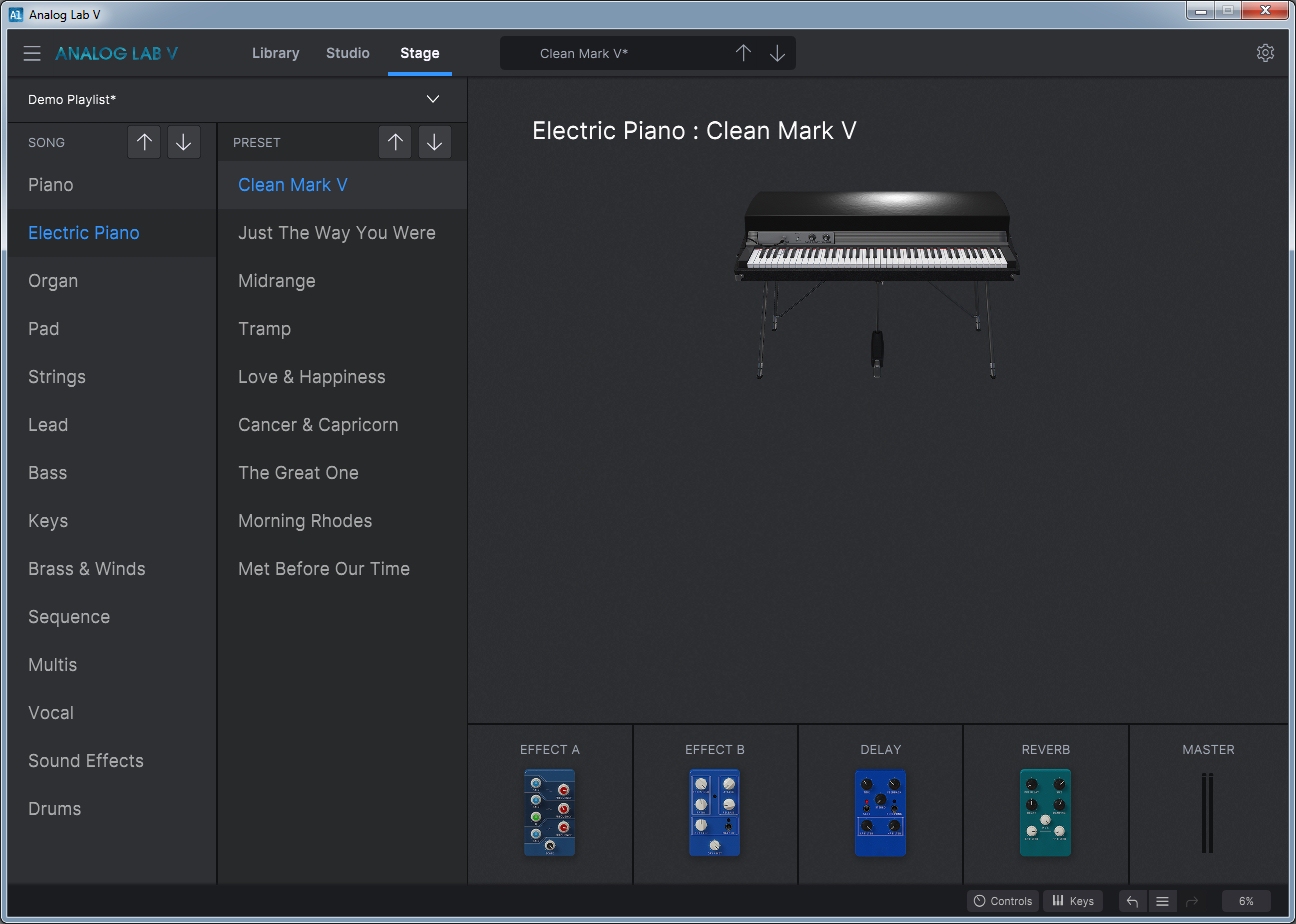Choose the Morning Rhodes preset

point(305,521)
